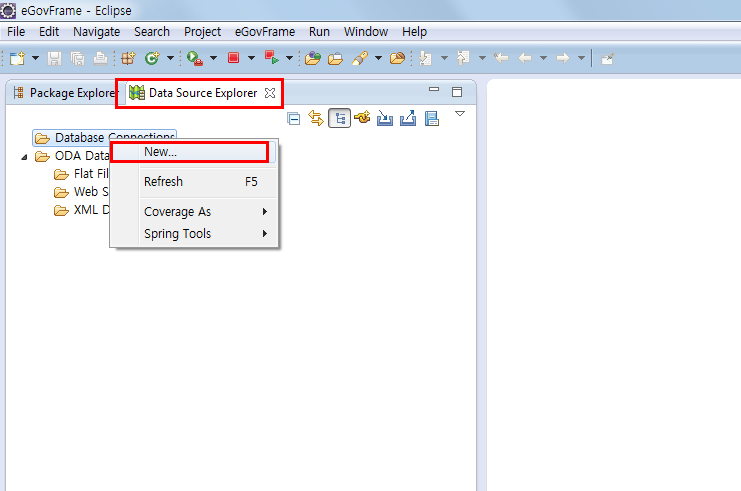
Task: Click the Export Profiles icon
Action: pyautogui.click(x=408, y=118)
